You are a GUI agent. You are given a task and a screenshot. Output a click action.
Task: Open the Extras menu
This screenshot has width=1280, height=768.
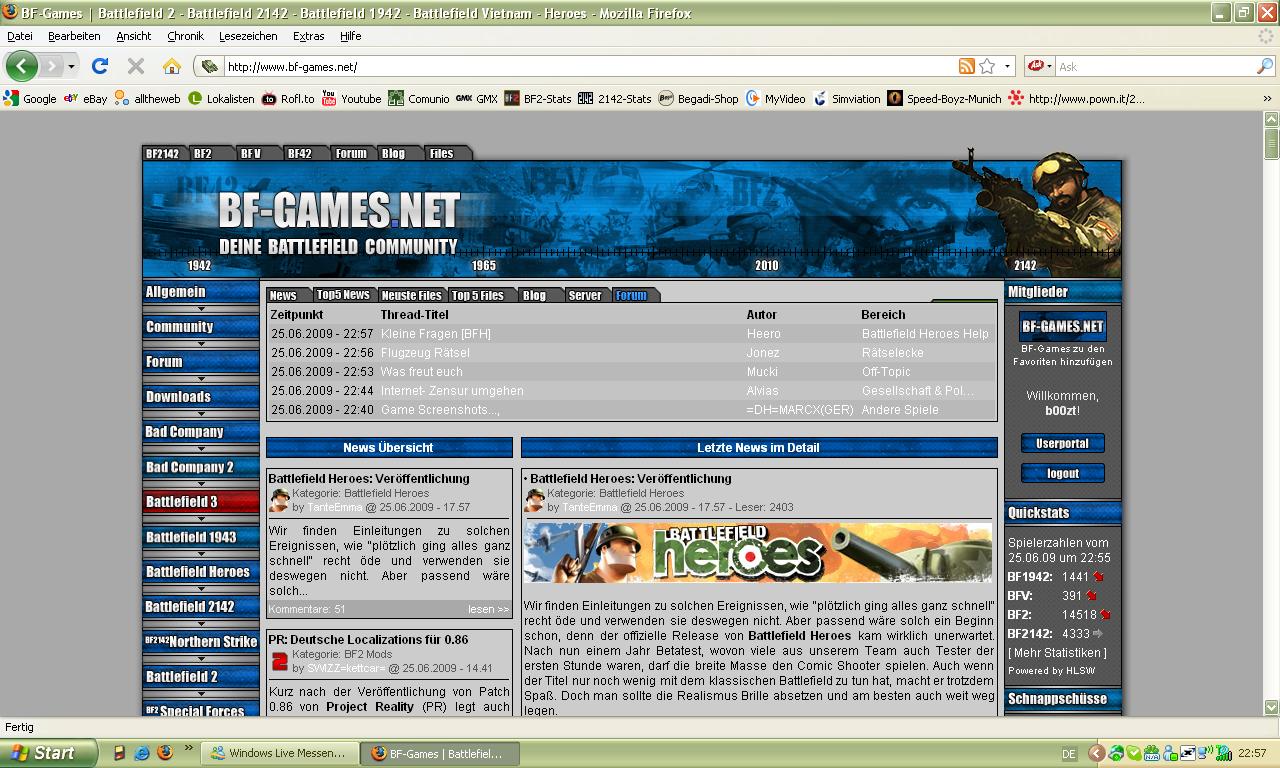[308, 36]
